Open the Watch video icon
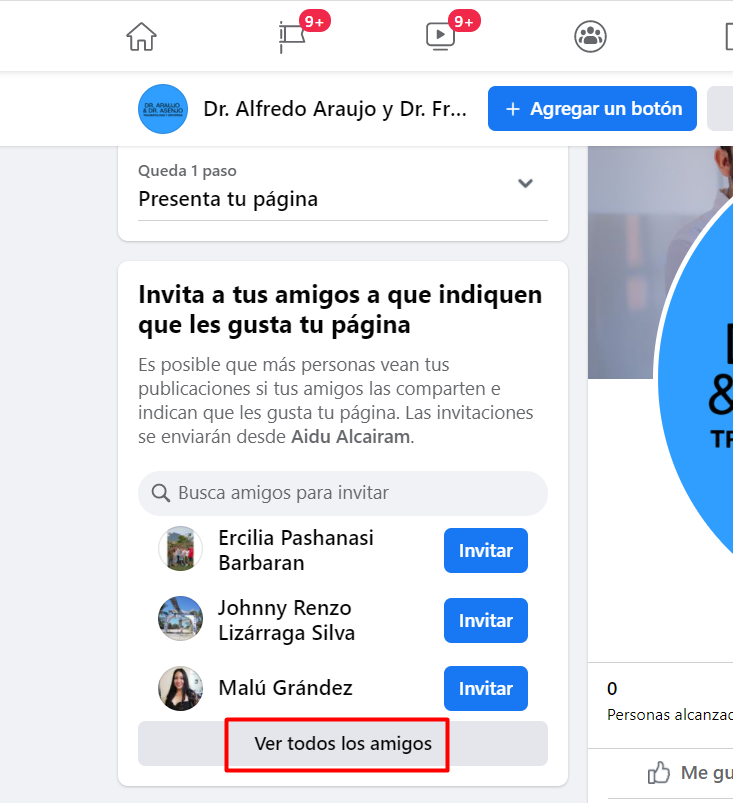The width and height of the screenshot is (733, 803). 441,36
